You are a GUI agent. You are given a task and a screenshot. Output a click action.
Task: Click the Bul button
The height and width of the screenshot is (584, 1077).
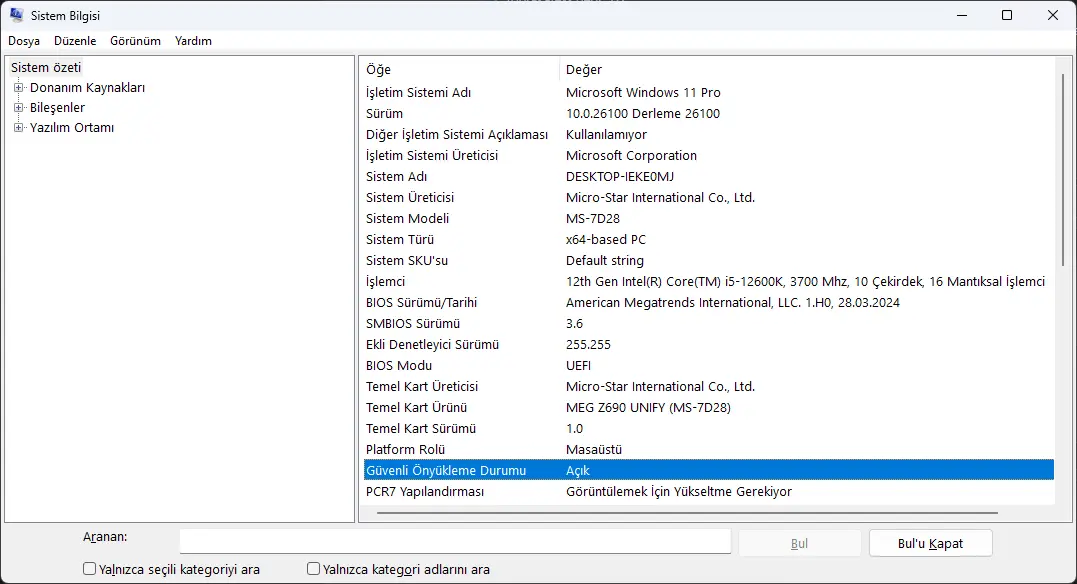[799, 543]
